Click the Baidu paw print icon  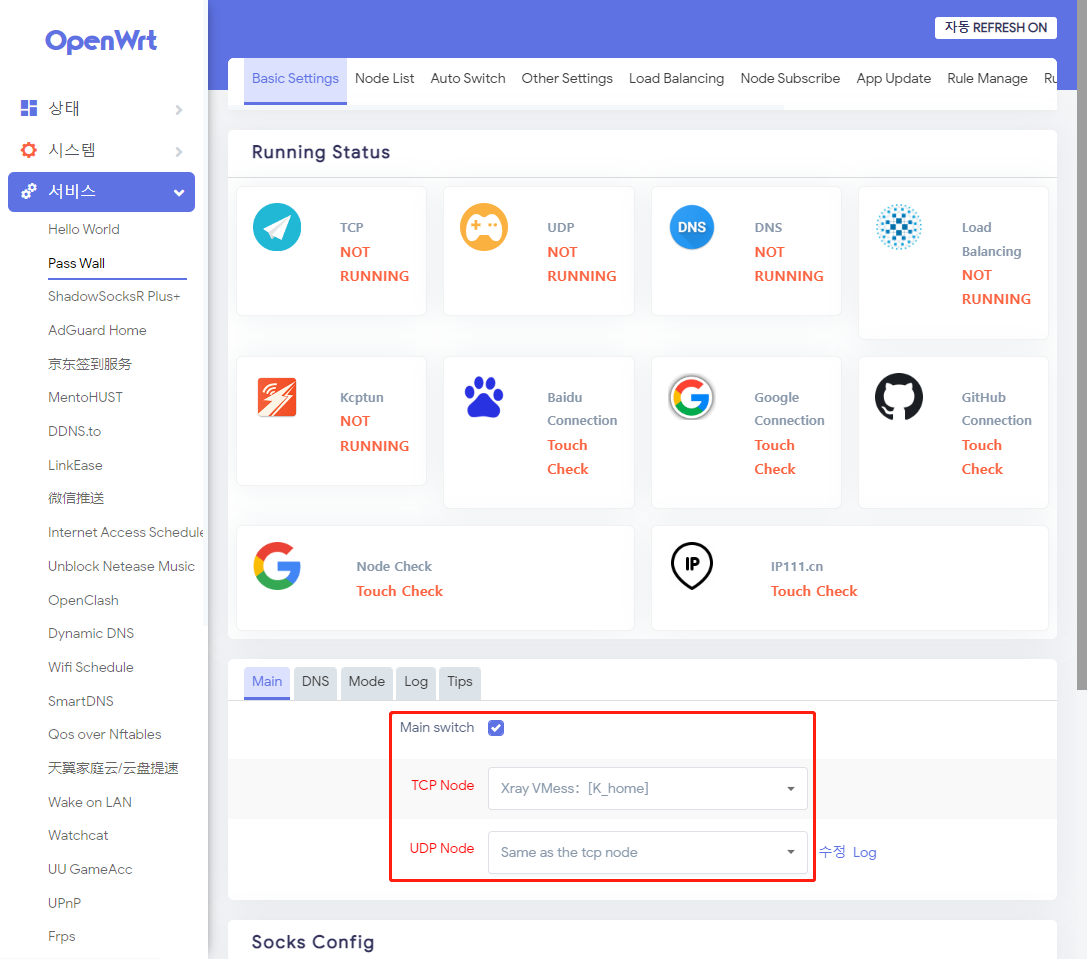click(x=484, y=397)
